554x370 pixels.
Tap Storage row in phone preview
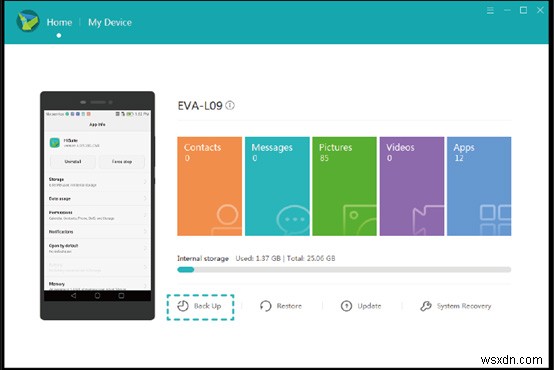pyautogui.click(x=97, y=182)
